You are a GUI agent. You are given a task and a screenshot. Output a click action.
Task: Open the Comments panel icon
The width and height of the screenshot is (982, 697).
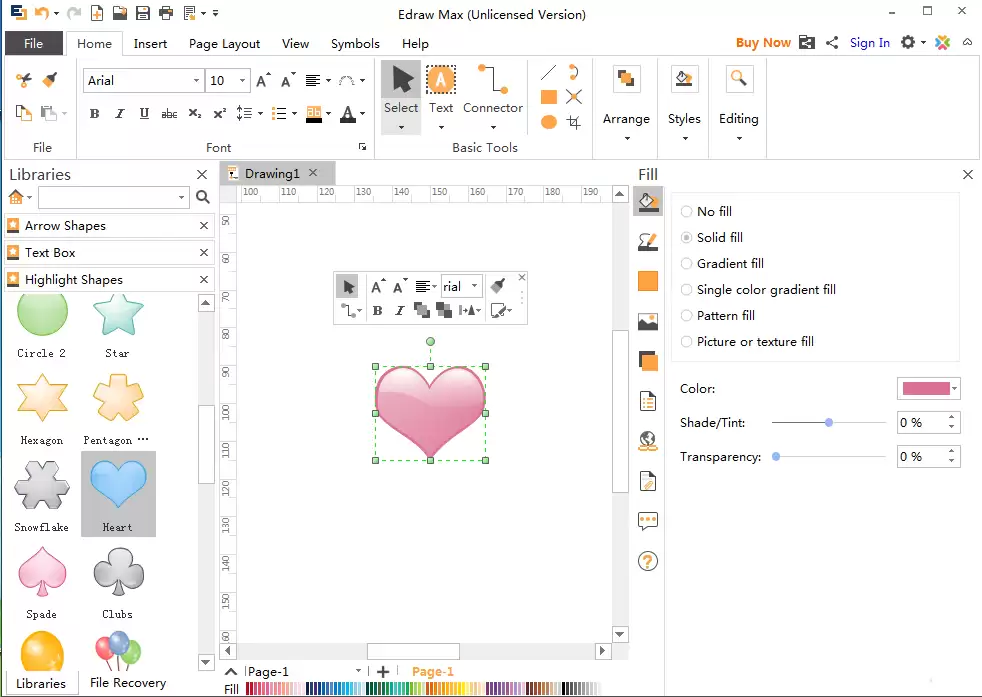tap(648, 520)
